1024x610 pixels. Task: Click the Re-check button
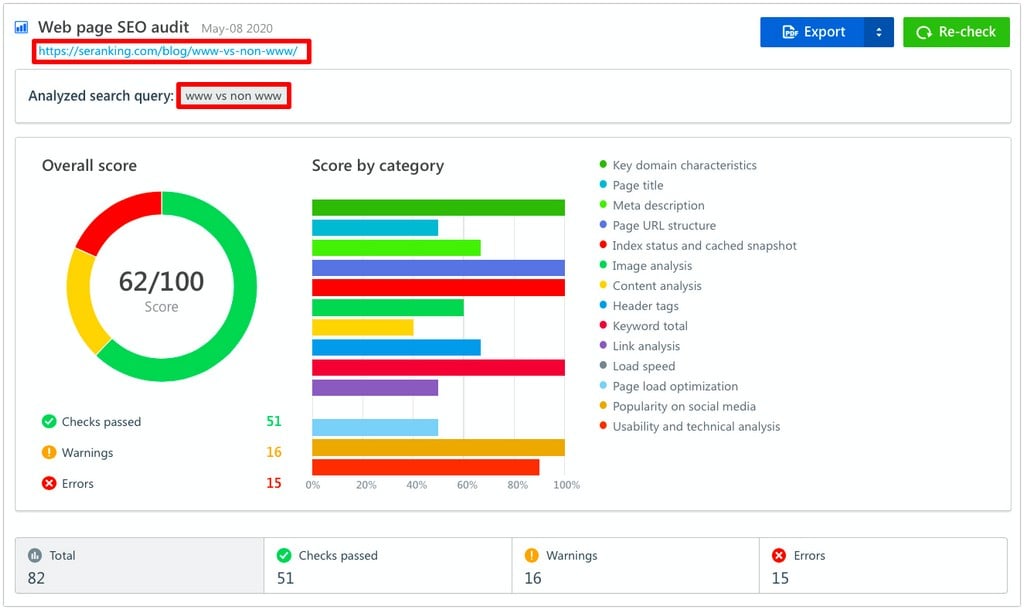click(x=955, y=31)
